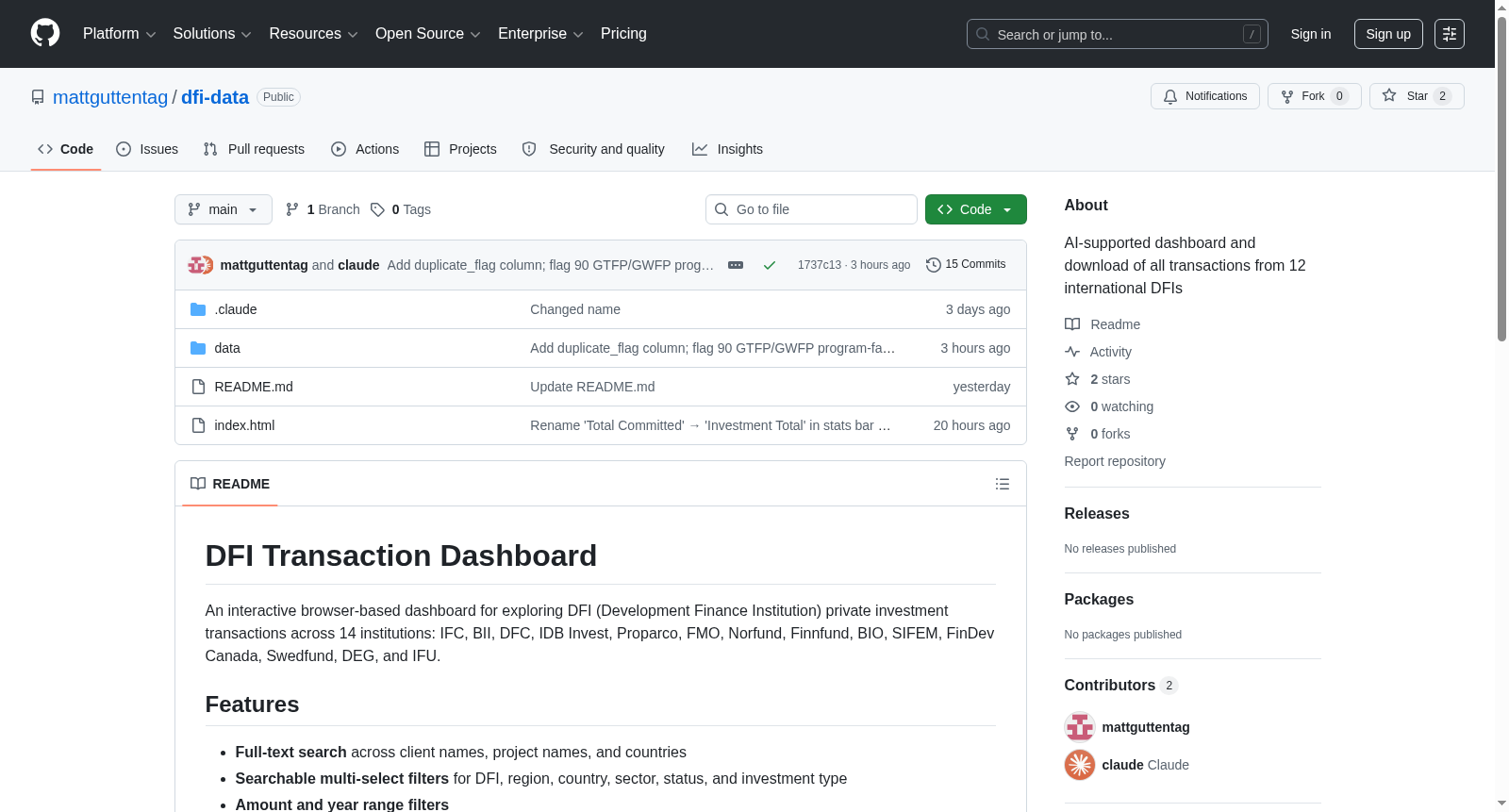1509x812 pixels.
Task: Click the Go to file input
Action: pos(811,209)
